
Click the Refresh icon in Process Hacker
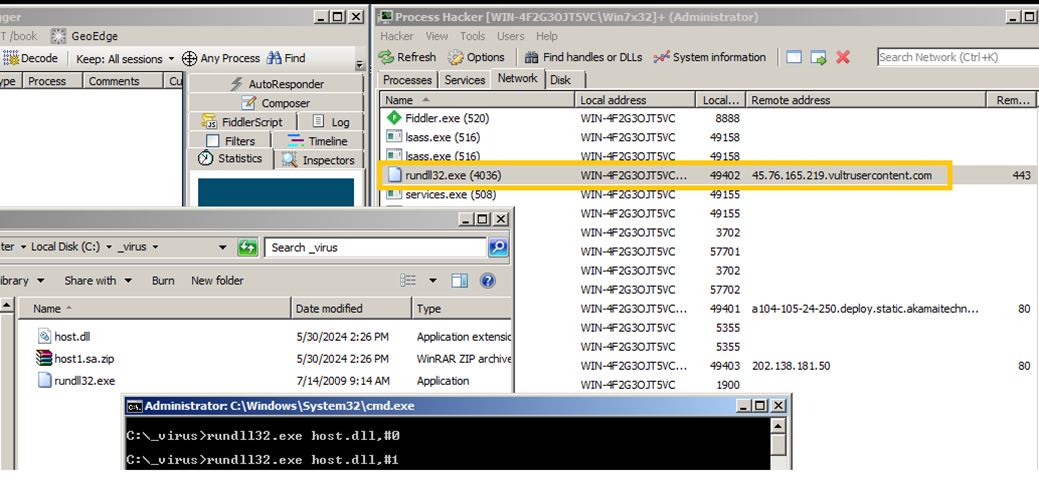[x=386, y=58]
